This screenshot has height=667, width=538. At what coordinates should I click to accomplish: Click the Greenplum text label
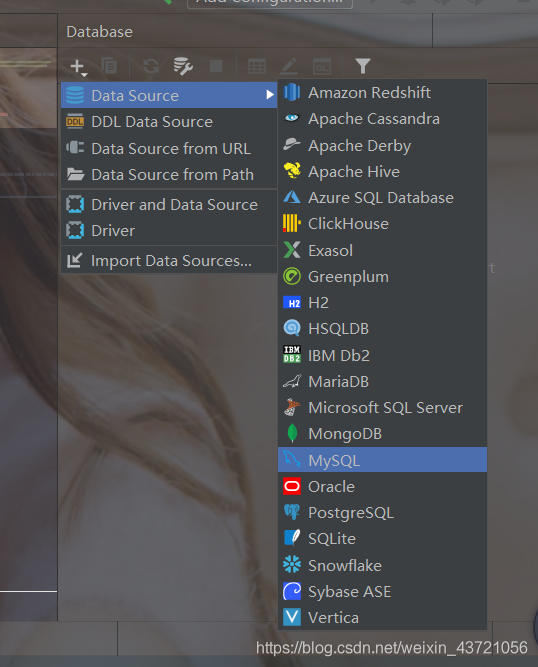point(348,277)
